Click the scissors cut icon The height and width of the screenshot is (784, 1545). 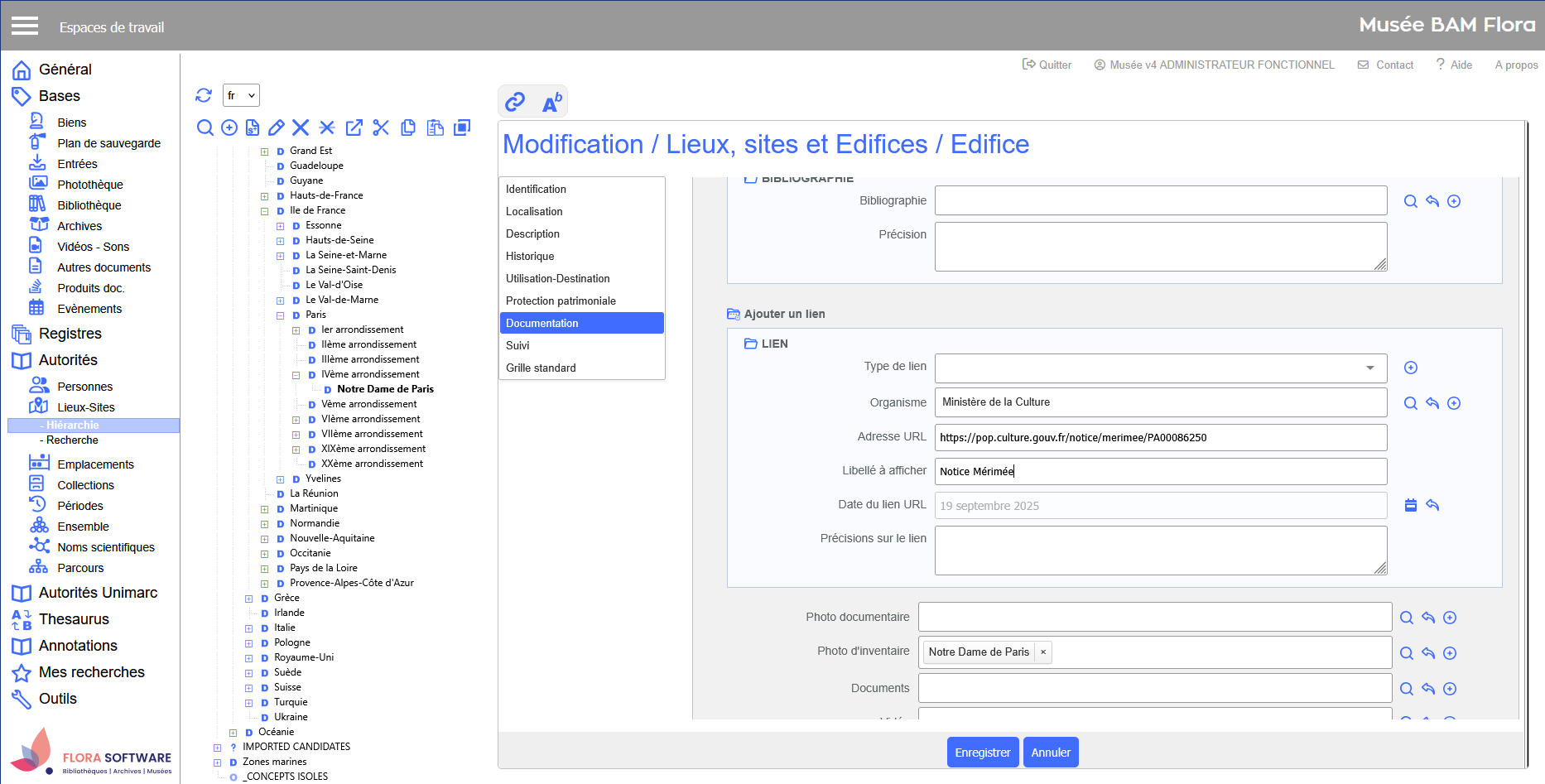pos(381,127)
